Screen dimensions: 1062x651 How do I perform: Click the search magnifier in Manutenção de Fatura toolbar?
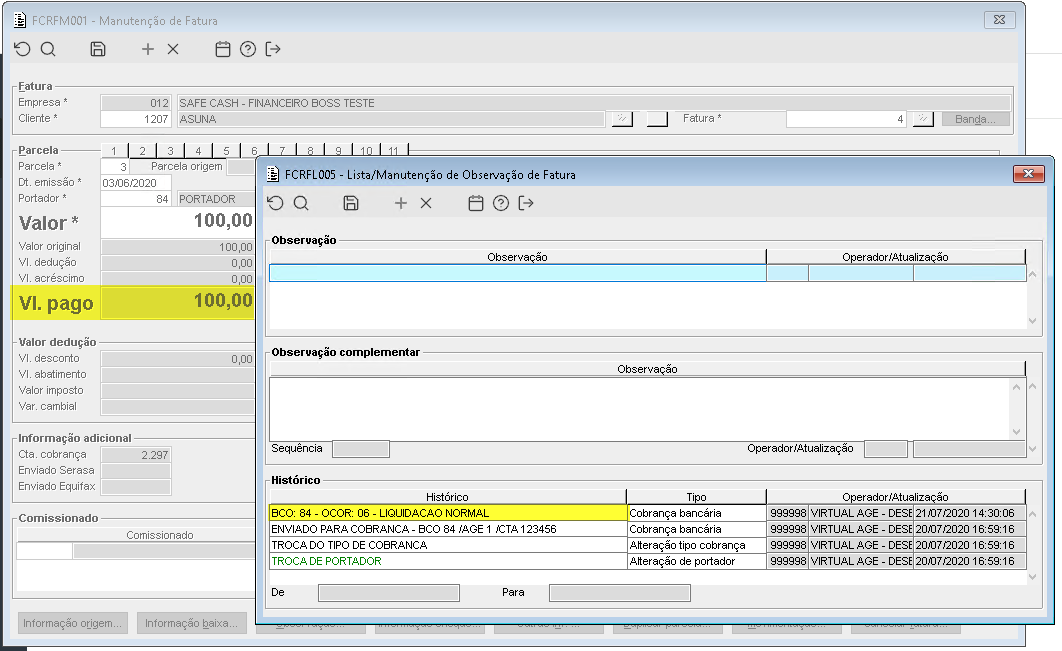48,49
